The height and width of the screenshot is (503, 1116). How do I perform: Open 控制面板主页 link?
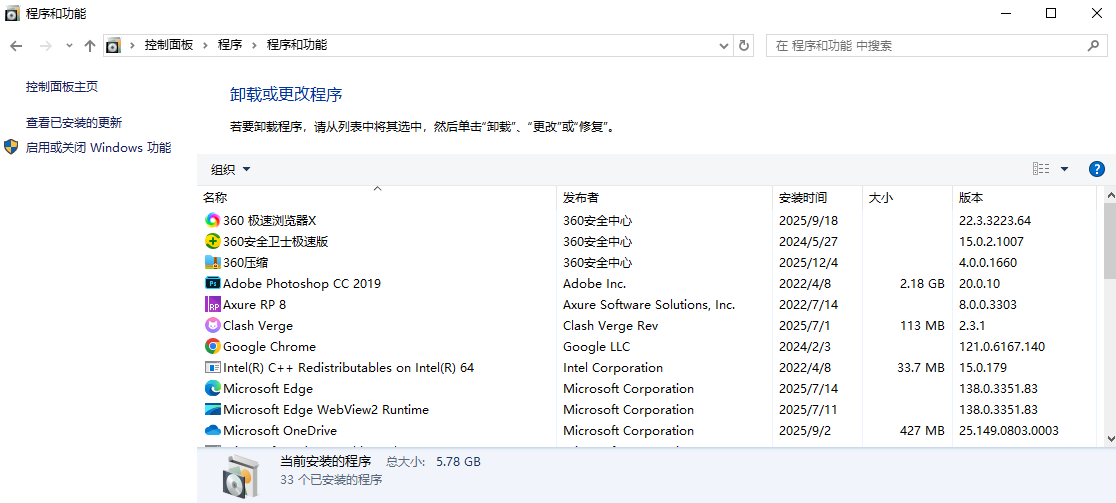coord(62,87)
